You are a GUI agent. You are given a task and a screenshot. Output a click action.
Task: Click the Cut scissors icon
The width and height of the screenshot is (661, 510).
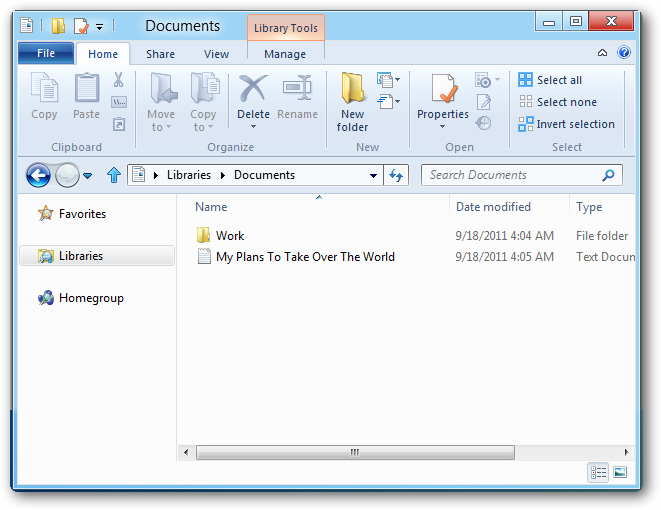[118, 80]
